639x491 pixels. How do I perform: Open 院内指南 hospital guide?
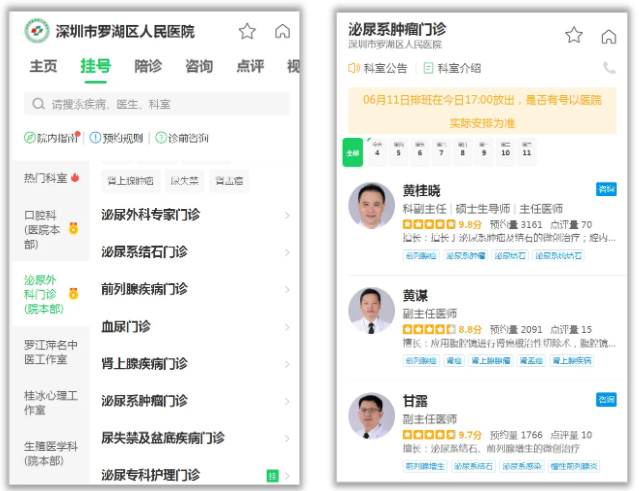pyautogui.click(x=52, y=138)
